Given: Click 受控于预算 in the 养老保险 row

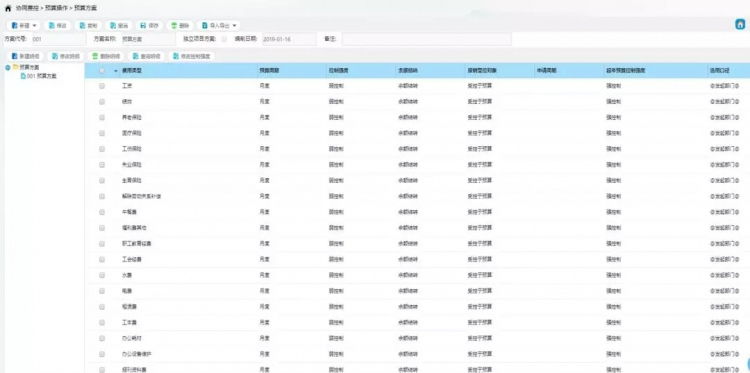Looking at the screenshot, I should [480, 118].
